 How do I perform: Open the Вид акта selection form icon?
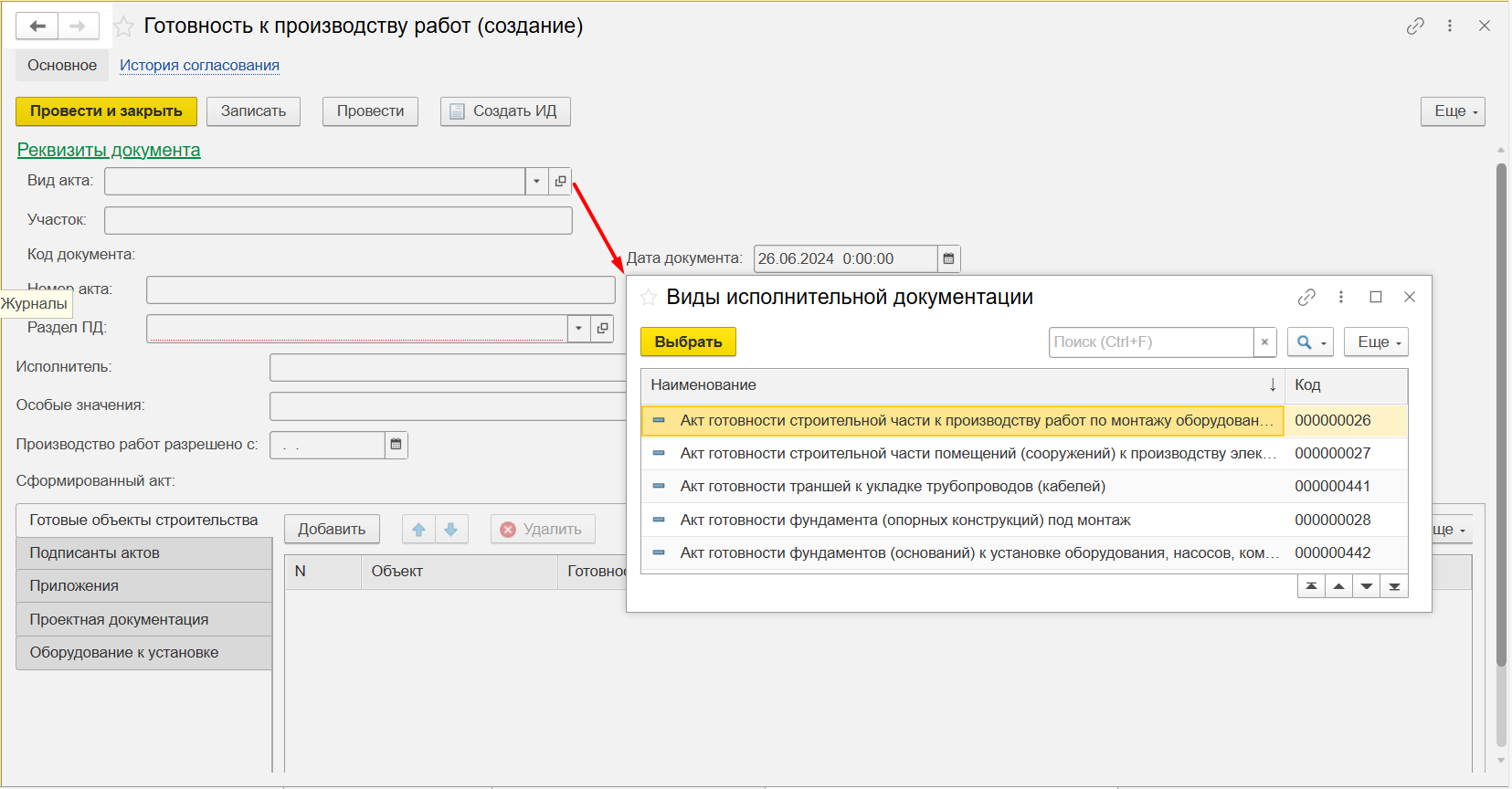tap(561, 181)
